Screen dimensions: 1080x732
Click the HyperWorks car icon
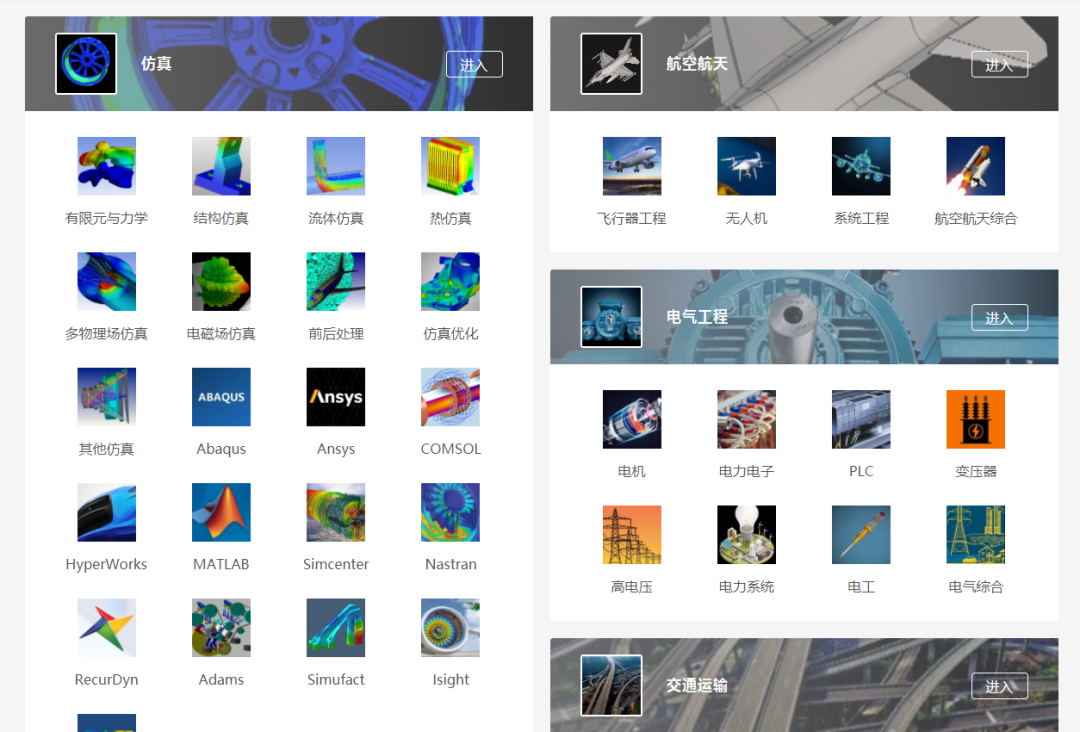(x=106, y=512)
